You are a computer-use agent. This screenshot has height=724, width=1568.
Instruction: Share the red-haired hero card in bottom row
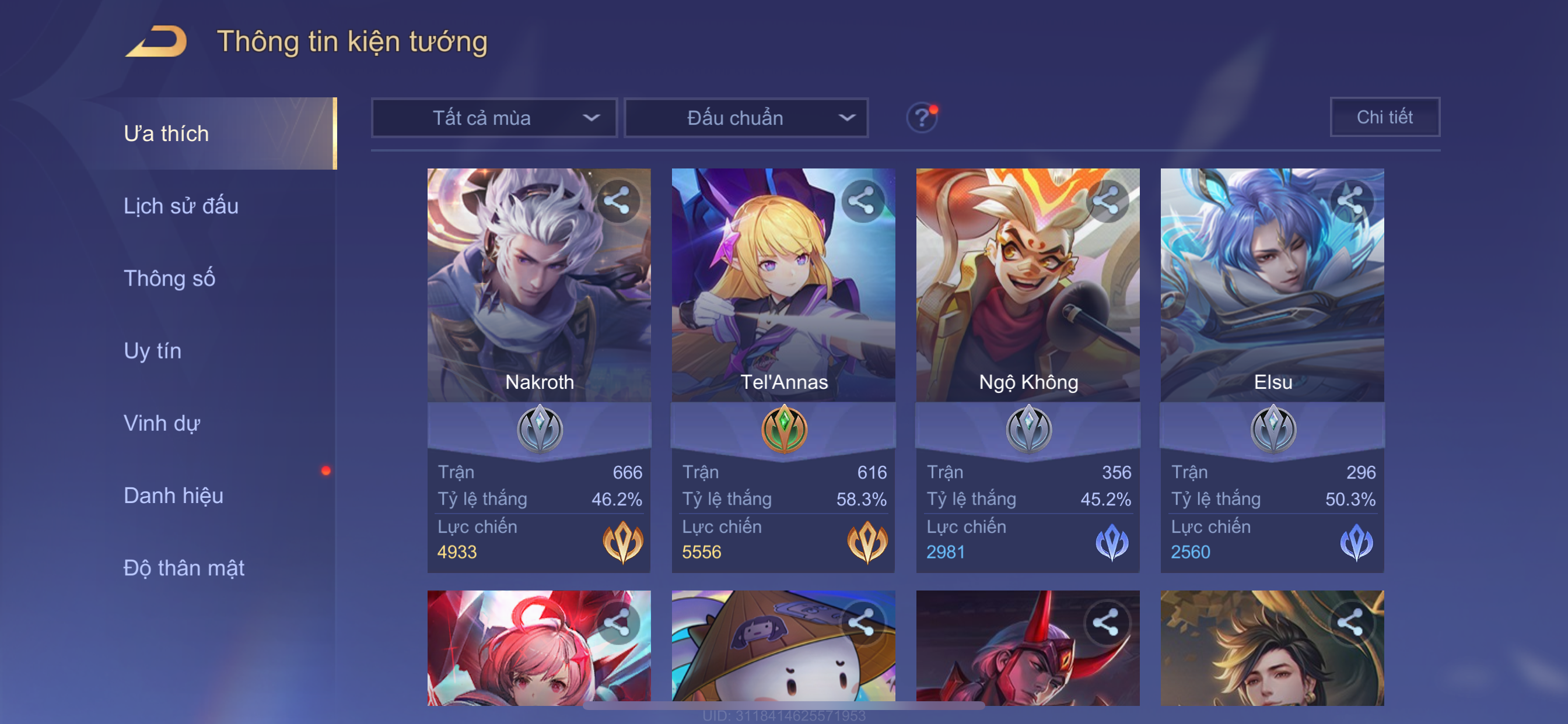click(617, 623)
